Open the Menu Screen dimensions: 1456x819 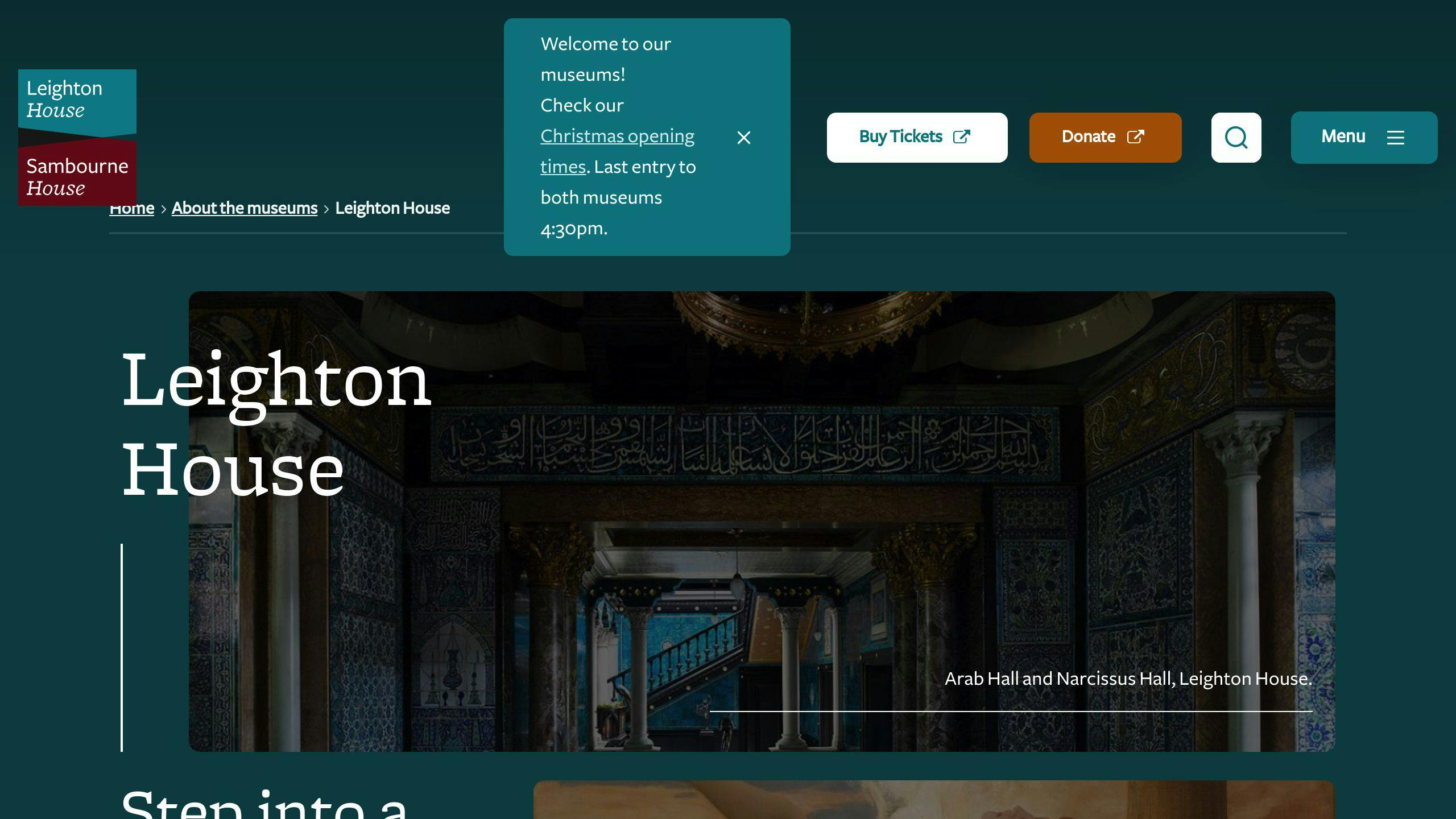click(1364, 137)
